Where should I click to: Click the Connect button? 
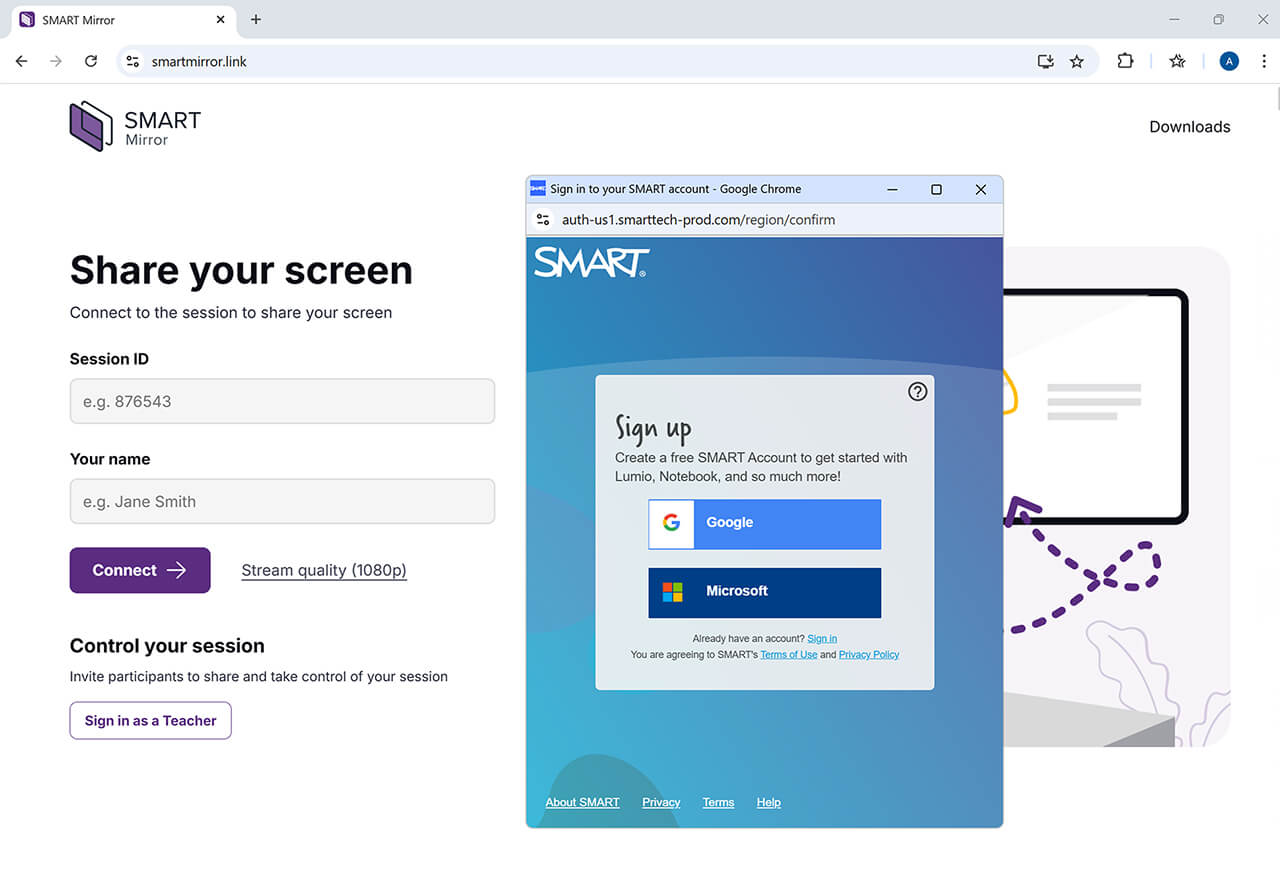click(139, 570)
